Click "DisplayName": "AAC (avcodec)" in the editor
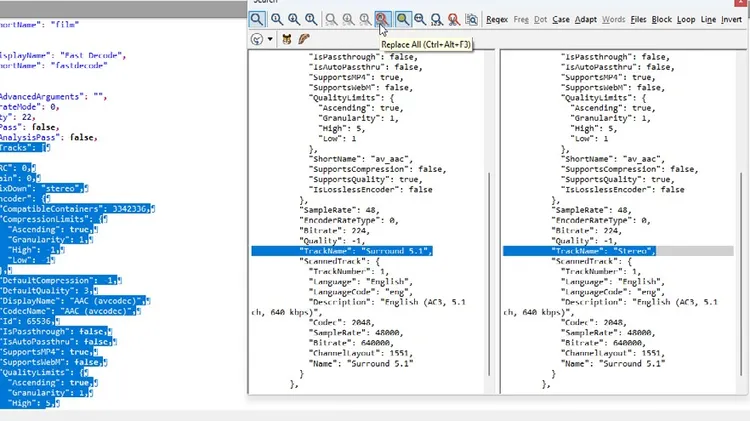This screenshot has width=750, height=421. [x=75, y=301]
